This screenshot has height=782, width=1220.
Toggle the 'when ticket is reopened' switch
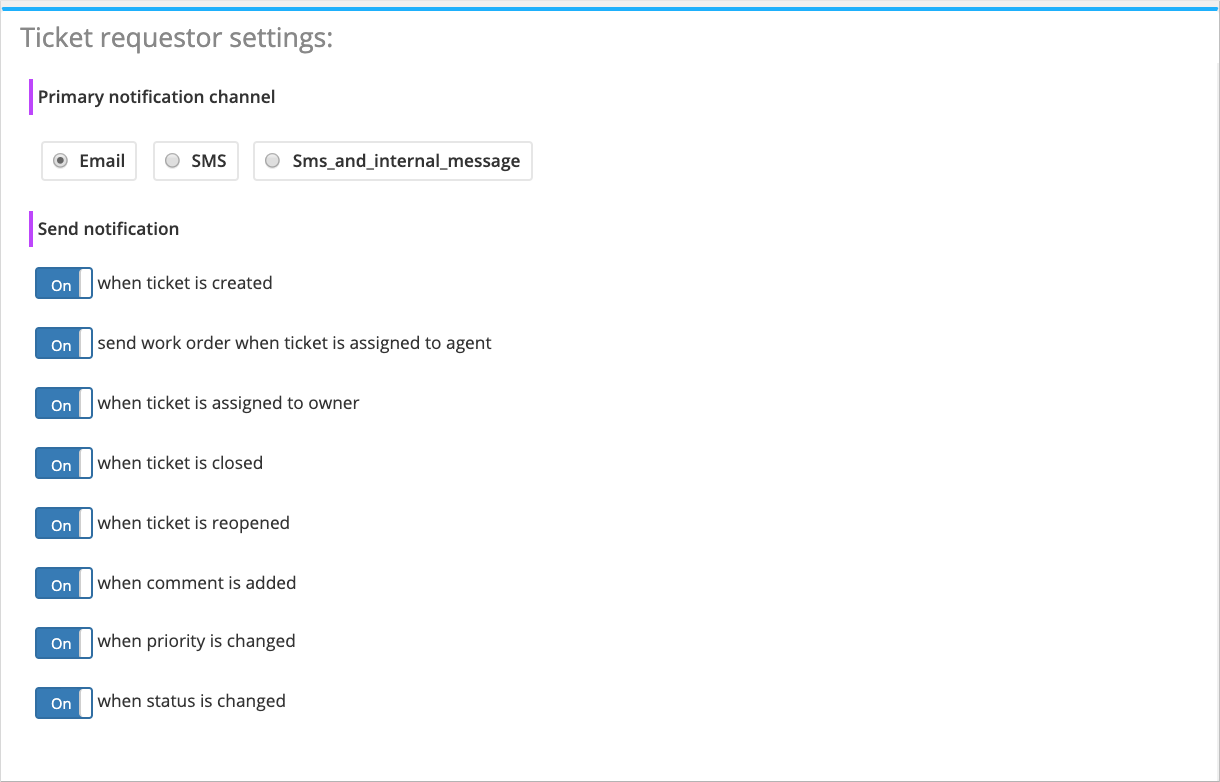64,524
